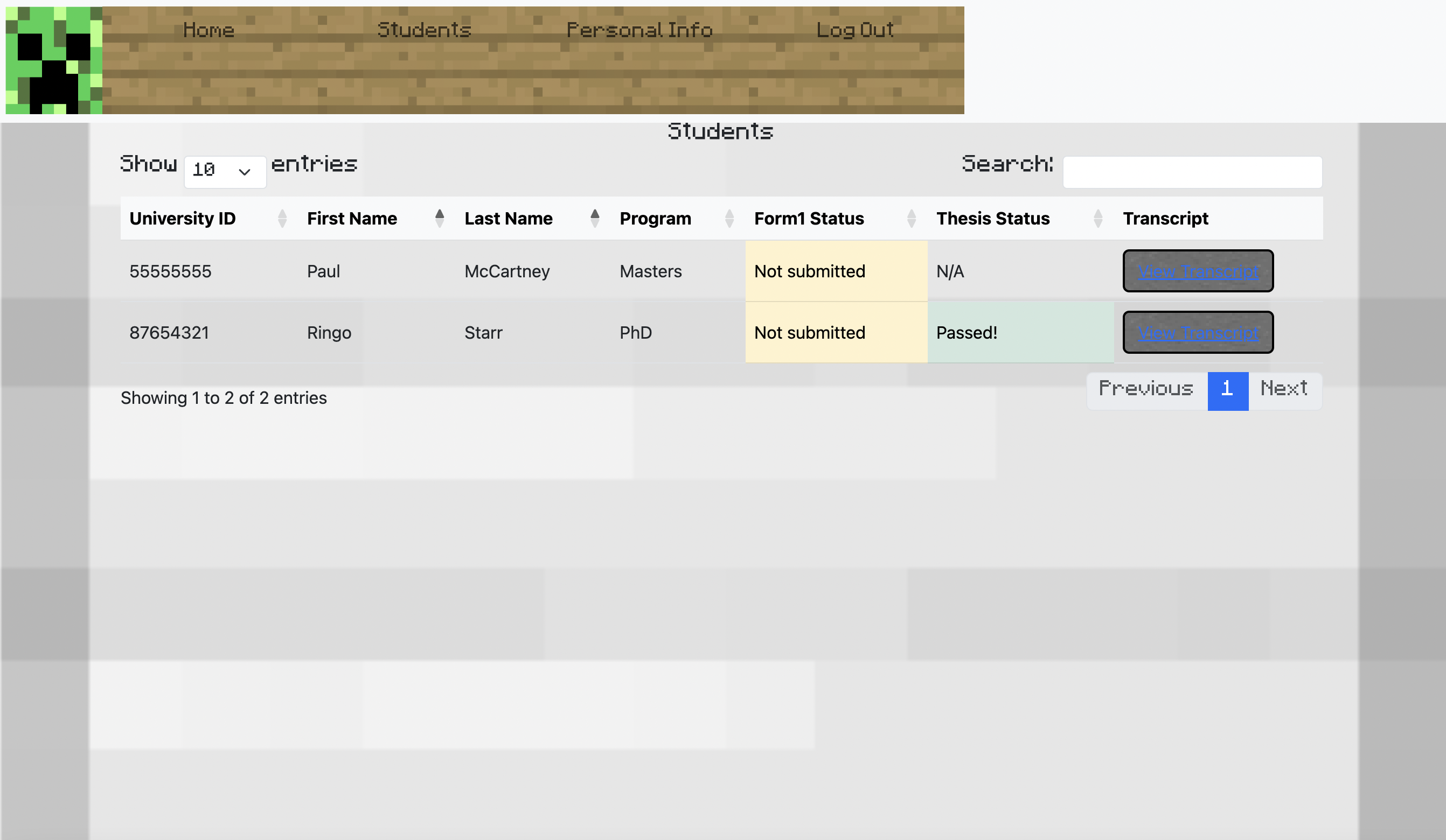
Task: Click first name Paul
Action: click(324, 271)
